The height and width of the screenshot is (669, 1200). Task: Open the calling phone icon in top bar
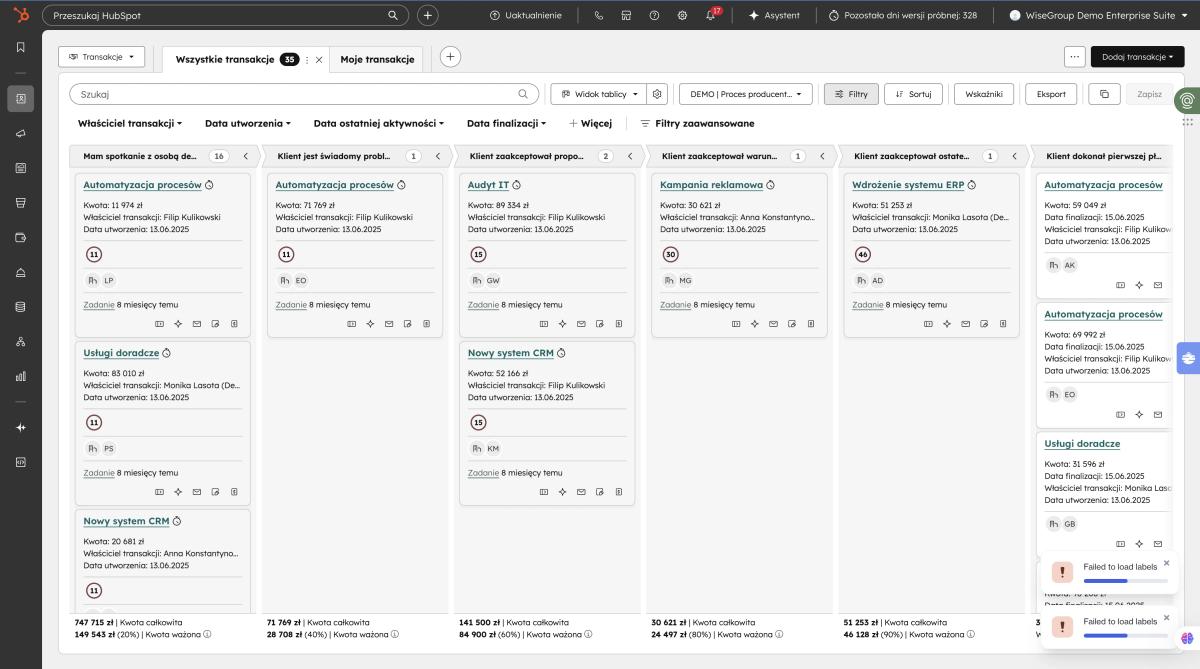click(599, 15)
